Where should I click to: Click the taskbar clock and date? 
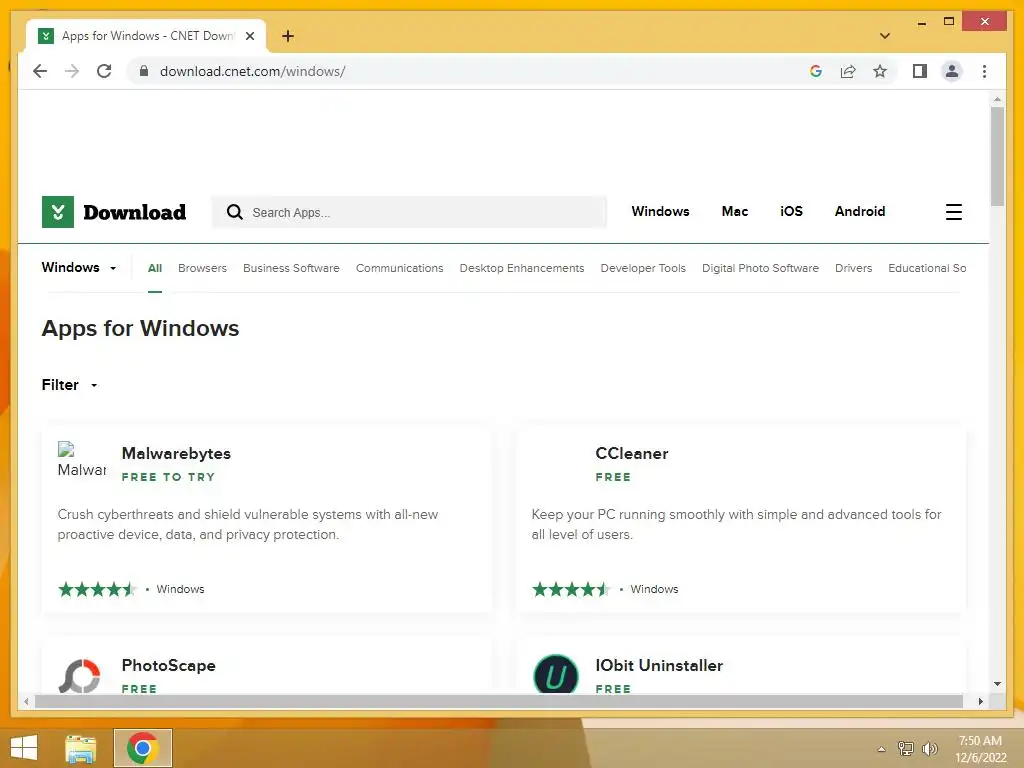(x=980, y=749)
